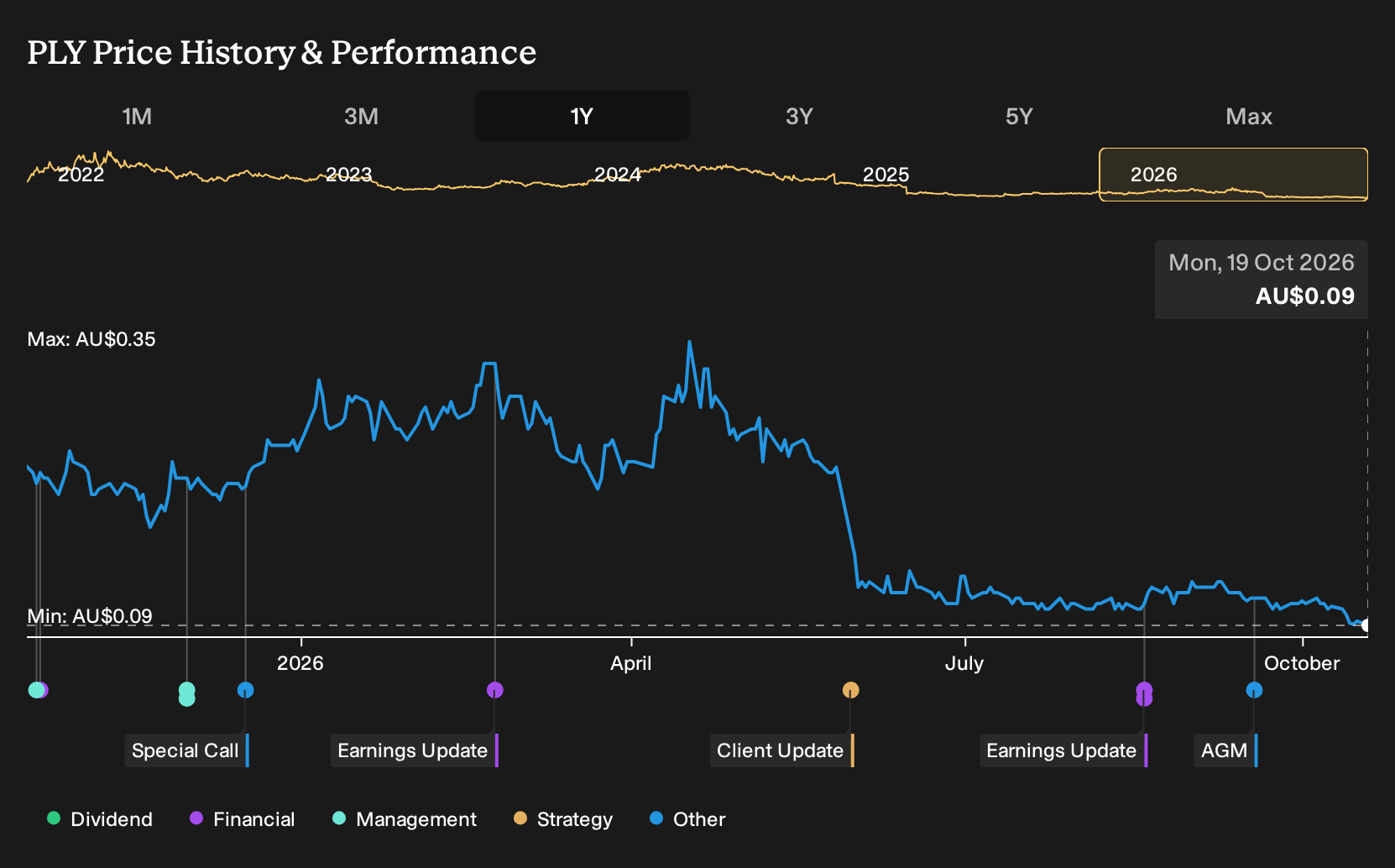1395x868 pixels.
Task: Click 2022 on the overview timeline
Action: (81, 175)
